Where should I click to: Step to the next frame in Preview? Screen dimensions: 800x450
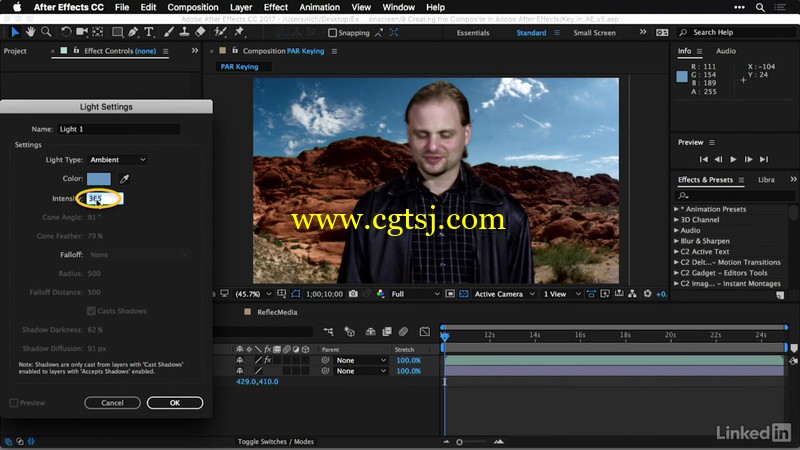click(x=748, y=159)
